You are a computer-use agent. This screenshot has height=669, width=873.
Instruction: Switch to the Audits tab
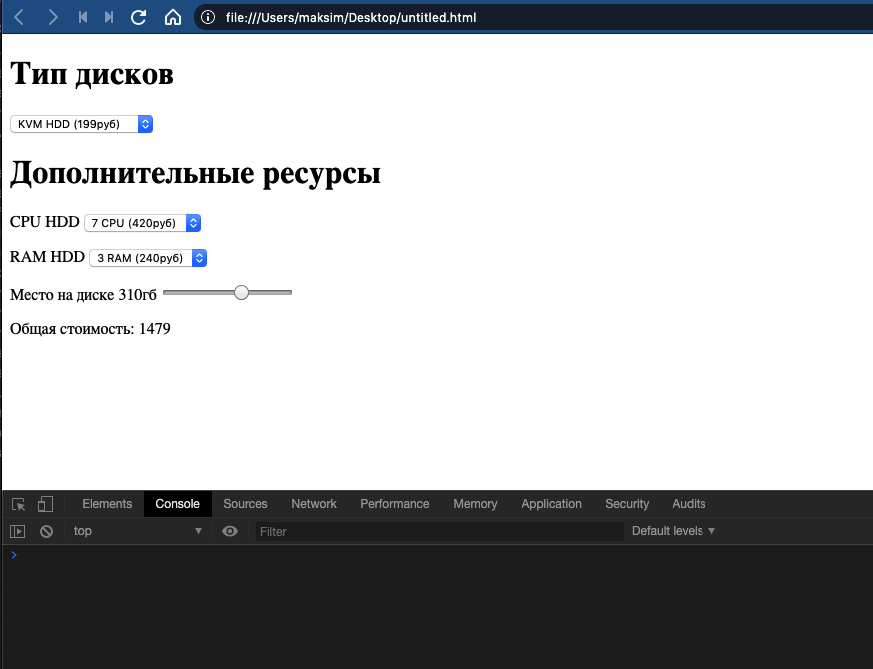click(689, 504)
